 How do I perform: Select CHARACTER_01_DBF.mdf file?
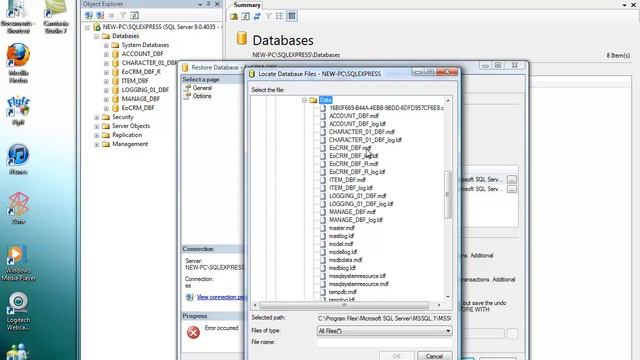point(362,132)
